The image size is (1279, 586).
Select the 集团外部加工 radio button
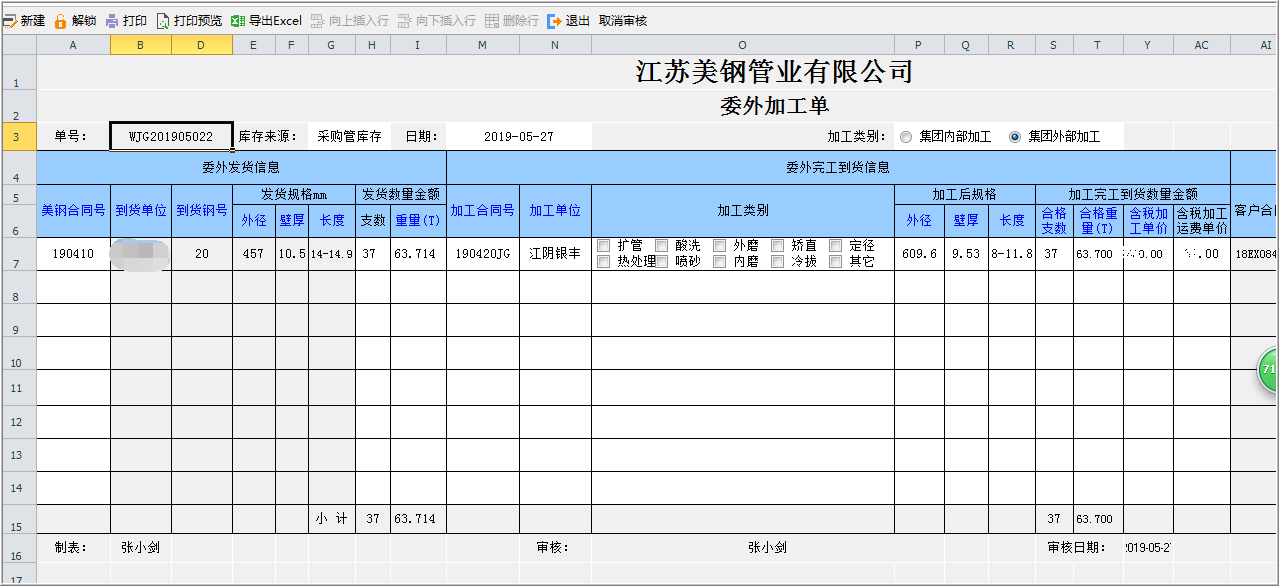[1015, 137]
